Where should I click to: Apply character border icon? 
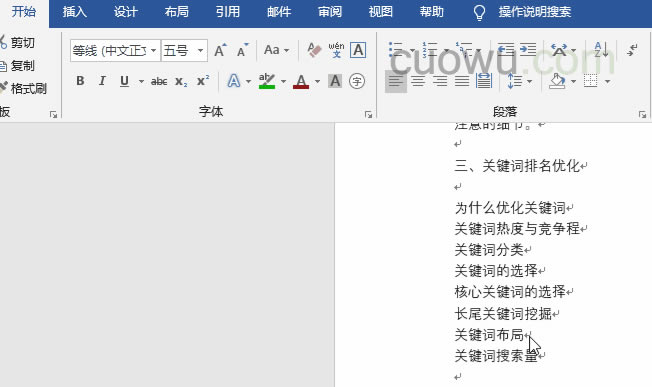pyautogui.click(x=358, y=50)
